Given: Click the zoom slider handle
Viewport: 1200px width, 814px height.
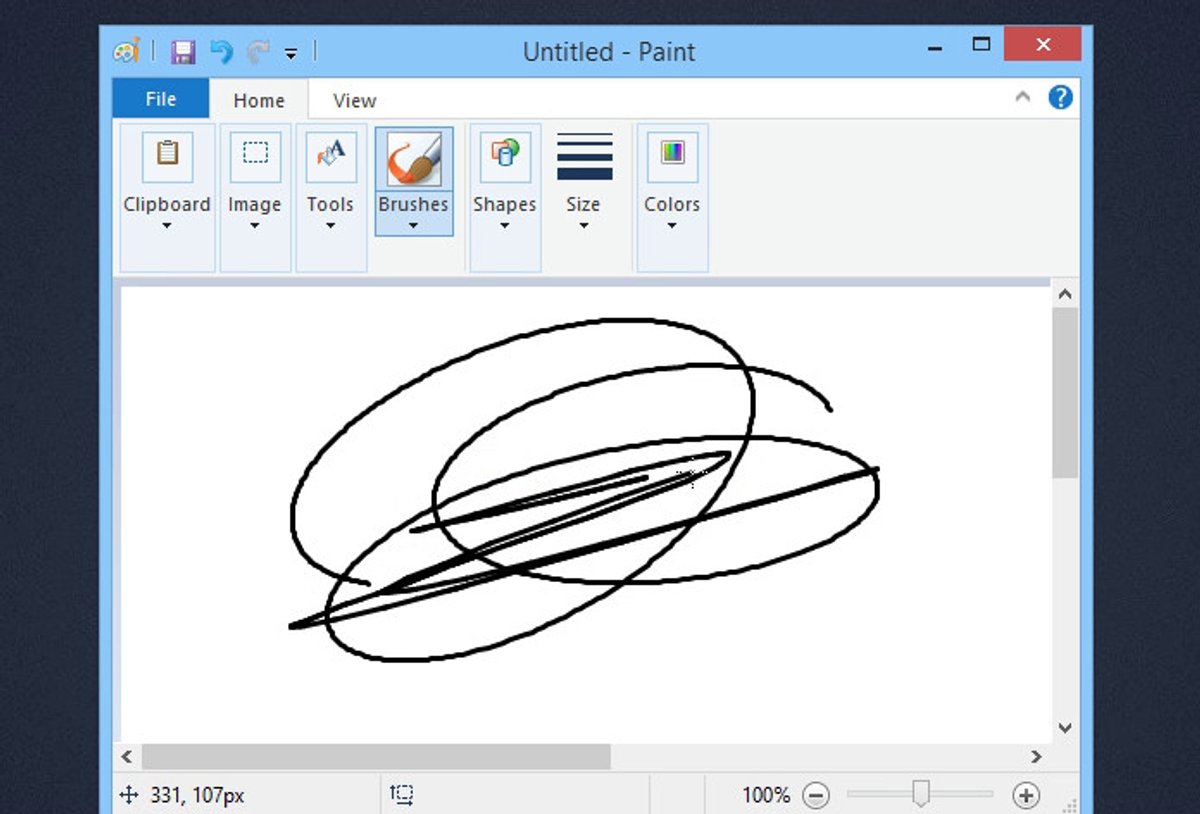Looking at the screenshot, I should [921, 795].
